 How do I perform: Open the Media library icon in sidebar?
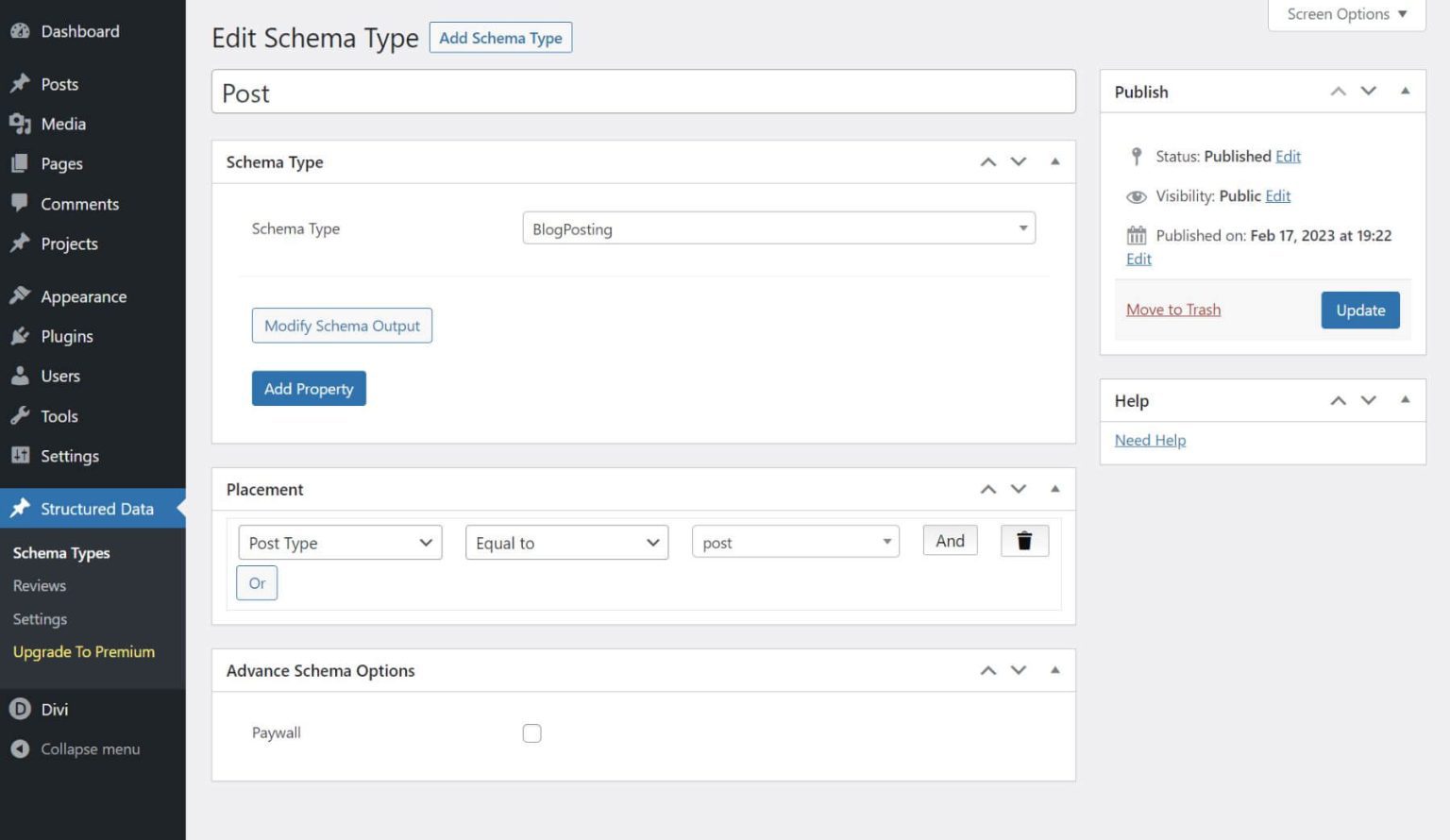[21, 124]
